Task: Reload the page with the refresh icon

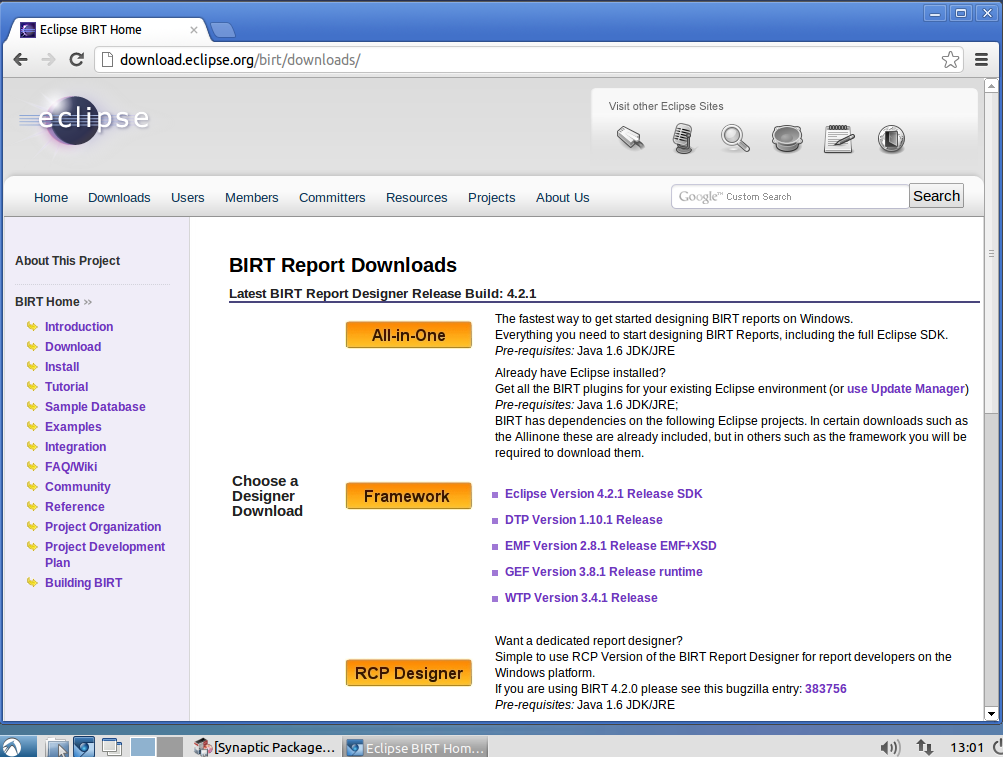Action: point(77,60)
